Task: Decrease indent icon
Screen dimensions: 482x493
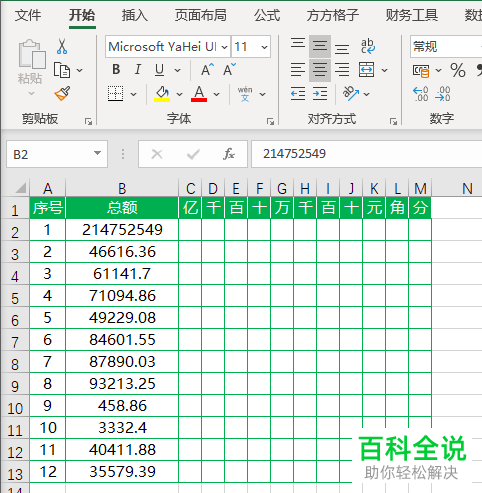Action: pos(298,94)
